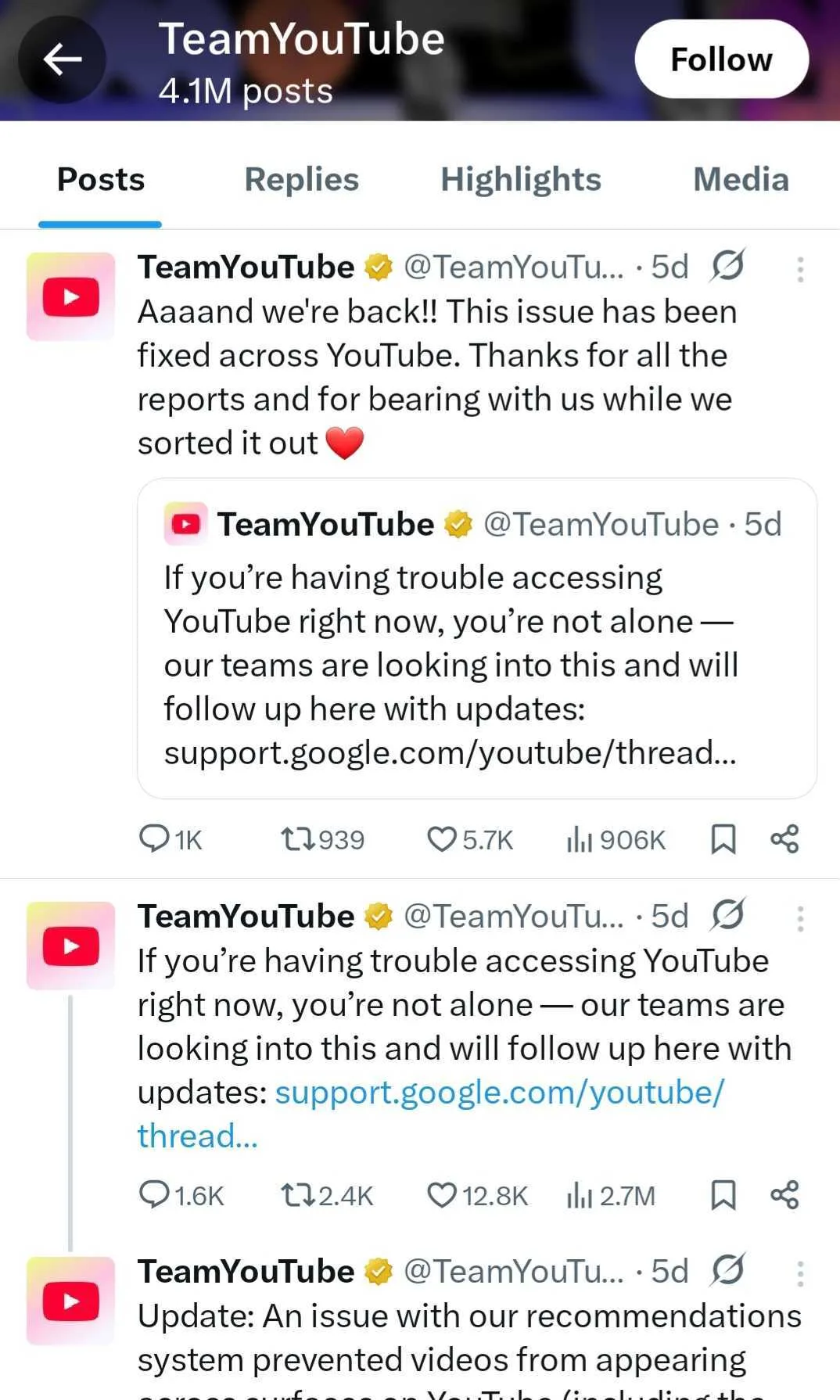Open TeamYouTube's profile avatar image

pos(70,295)
